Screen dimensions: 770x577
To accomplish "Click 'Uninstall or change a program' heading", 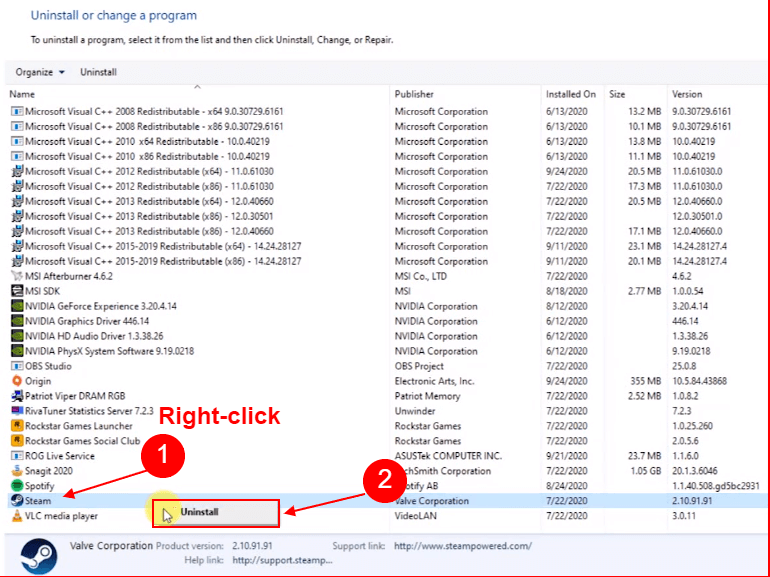I will click(x=114, y=15).
